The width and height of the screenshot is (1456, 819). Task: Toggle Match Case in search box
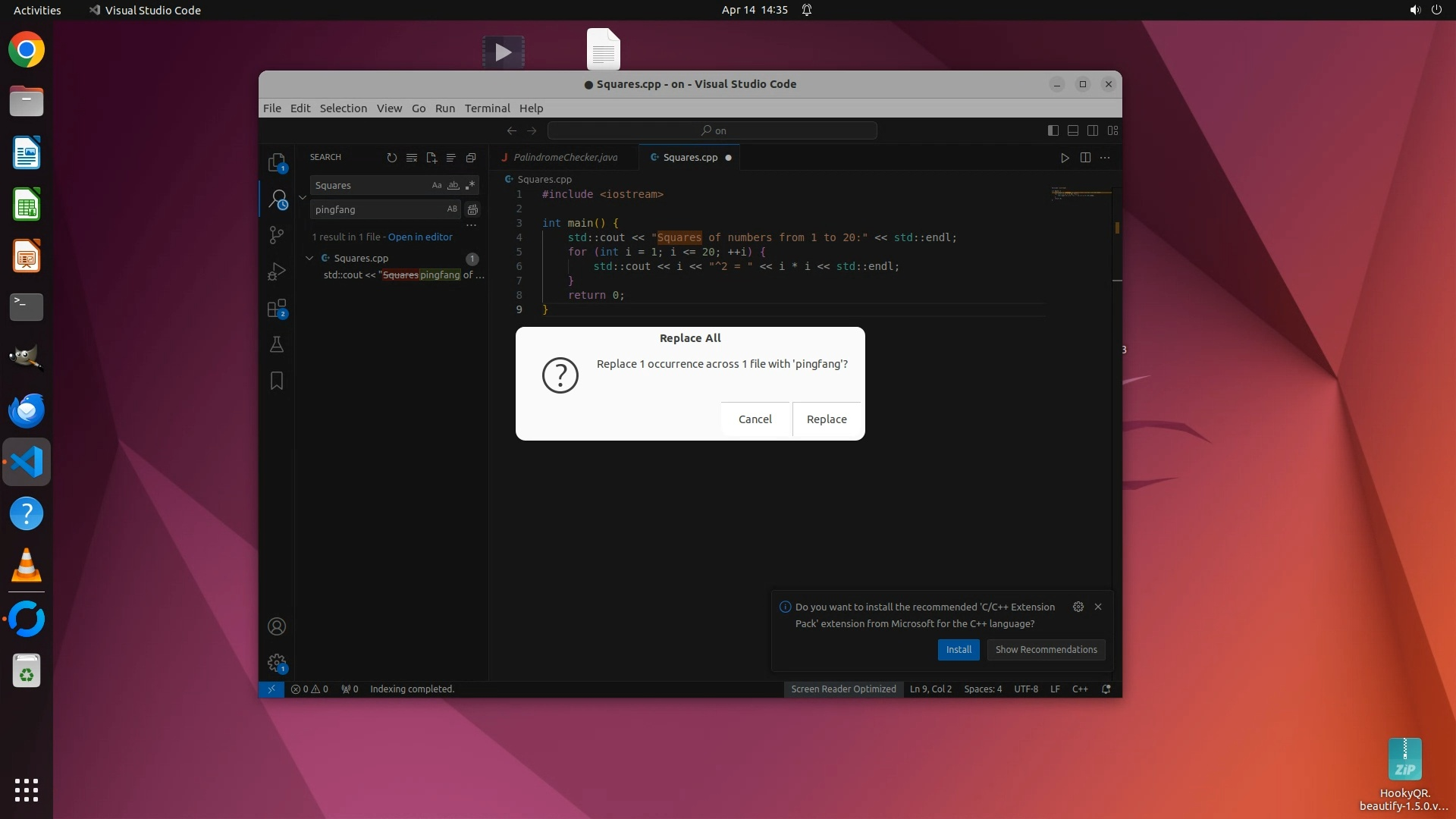pyautogui.click(x=437, y=185)
